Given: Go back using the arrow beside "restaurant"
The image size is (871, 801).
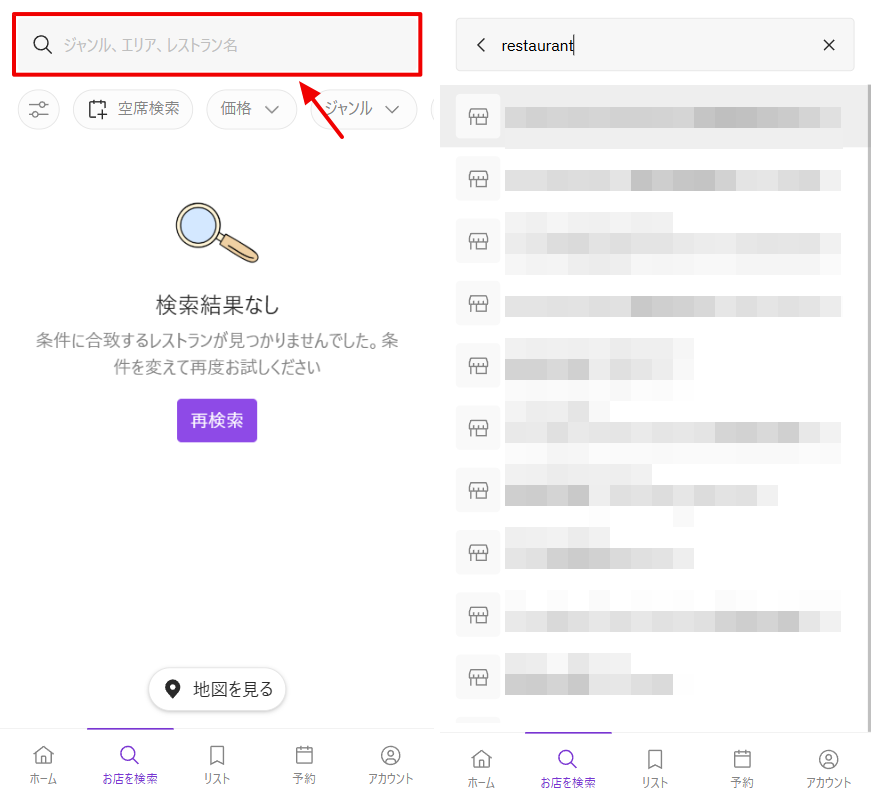Looking at the screenshot, I should click(481, 45).
